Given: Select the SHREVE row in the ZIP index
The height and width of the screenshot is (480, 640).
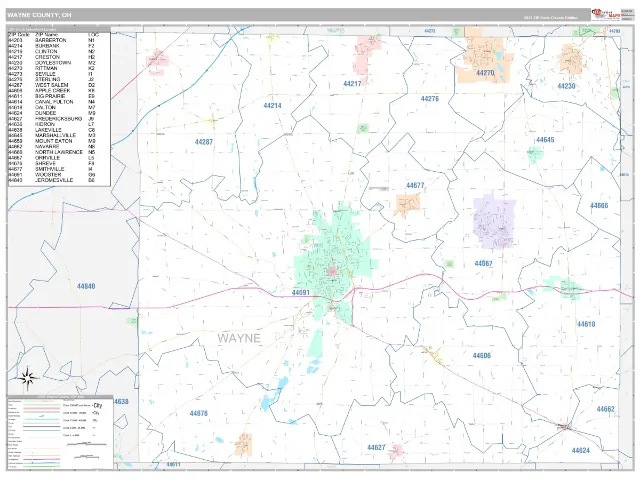Looking at the screenshot, I should coord(52,163).
